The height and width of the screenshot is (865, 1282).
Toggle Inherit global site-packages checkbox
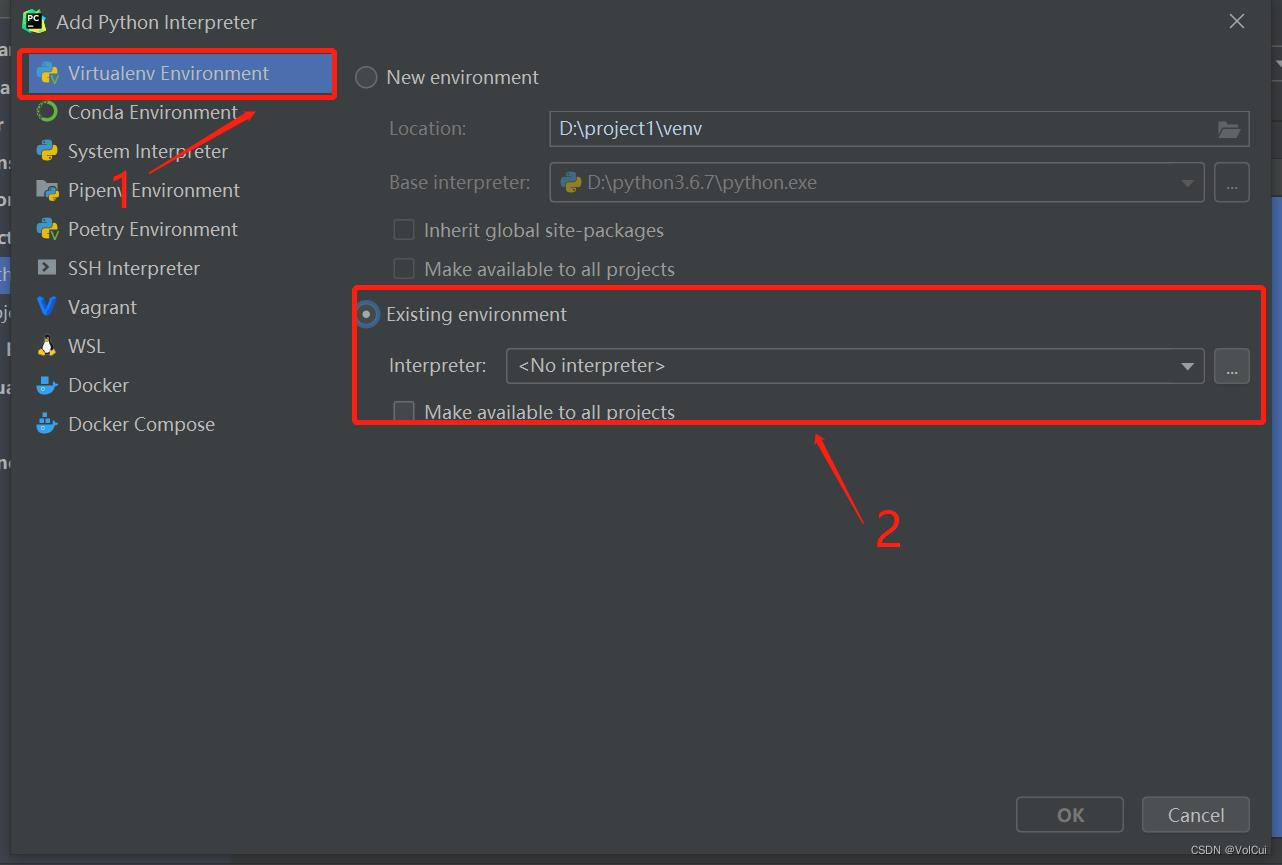pos(404,230)
